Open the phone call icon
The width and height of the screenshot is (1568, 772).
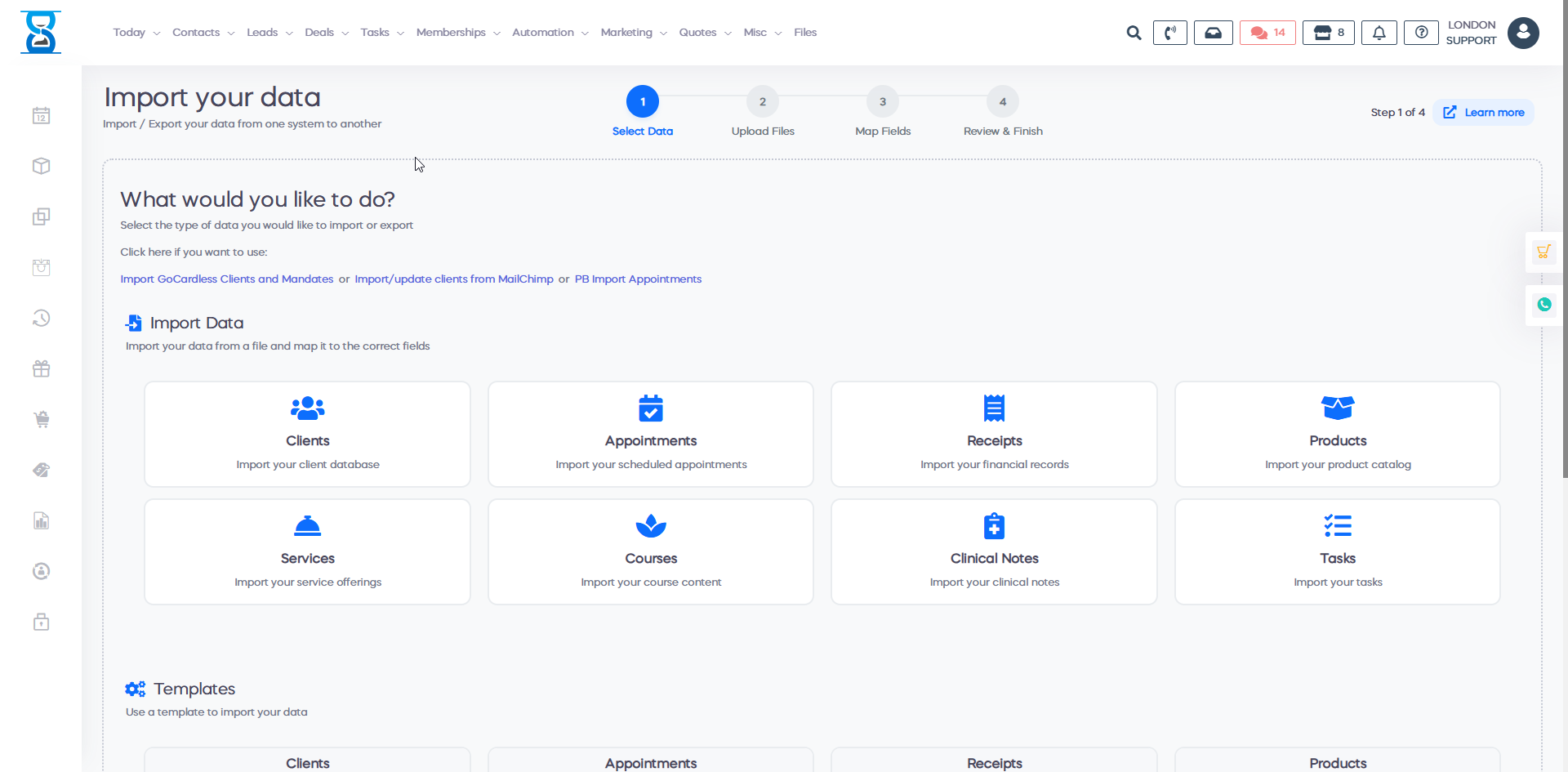pyautogui.click(x=1169, y=33)
